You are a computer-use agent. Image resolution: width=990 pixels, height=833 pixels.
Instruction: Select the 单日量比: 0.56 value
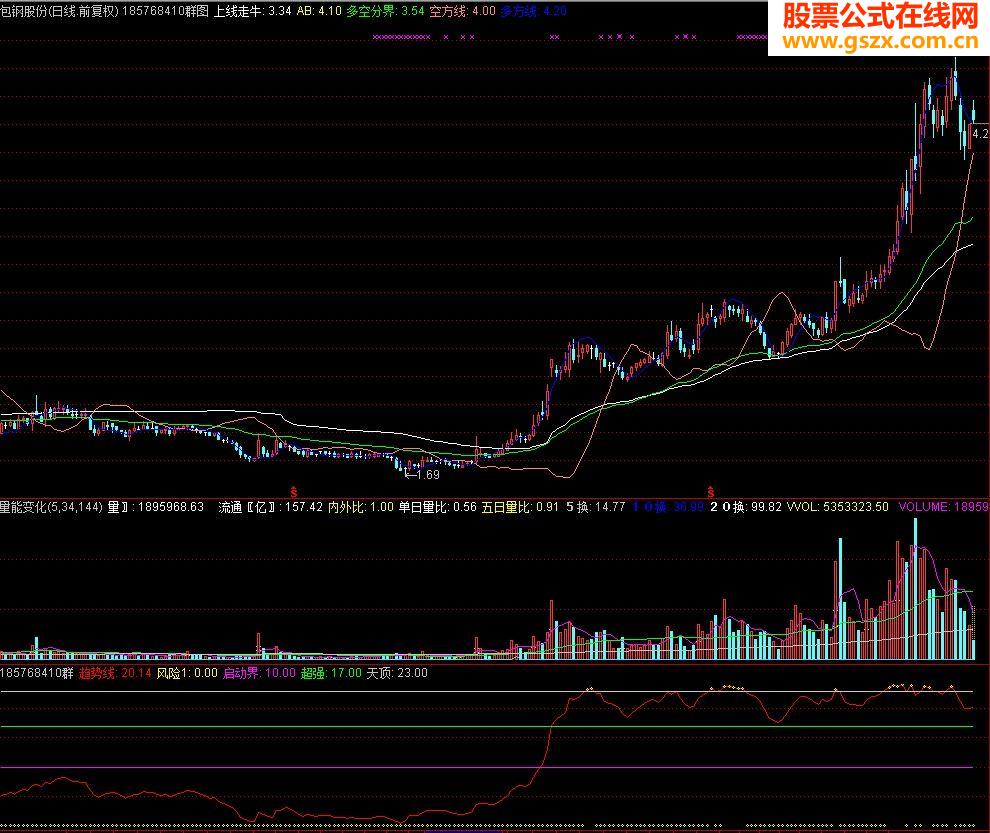[x=438, y=507]
